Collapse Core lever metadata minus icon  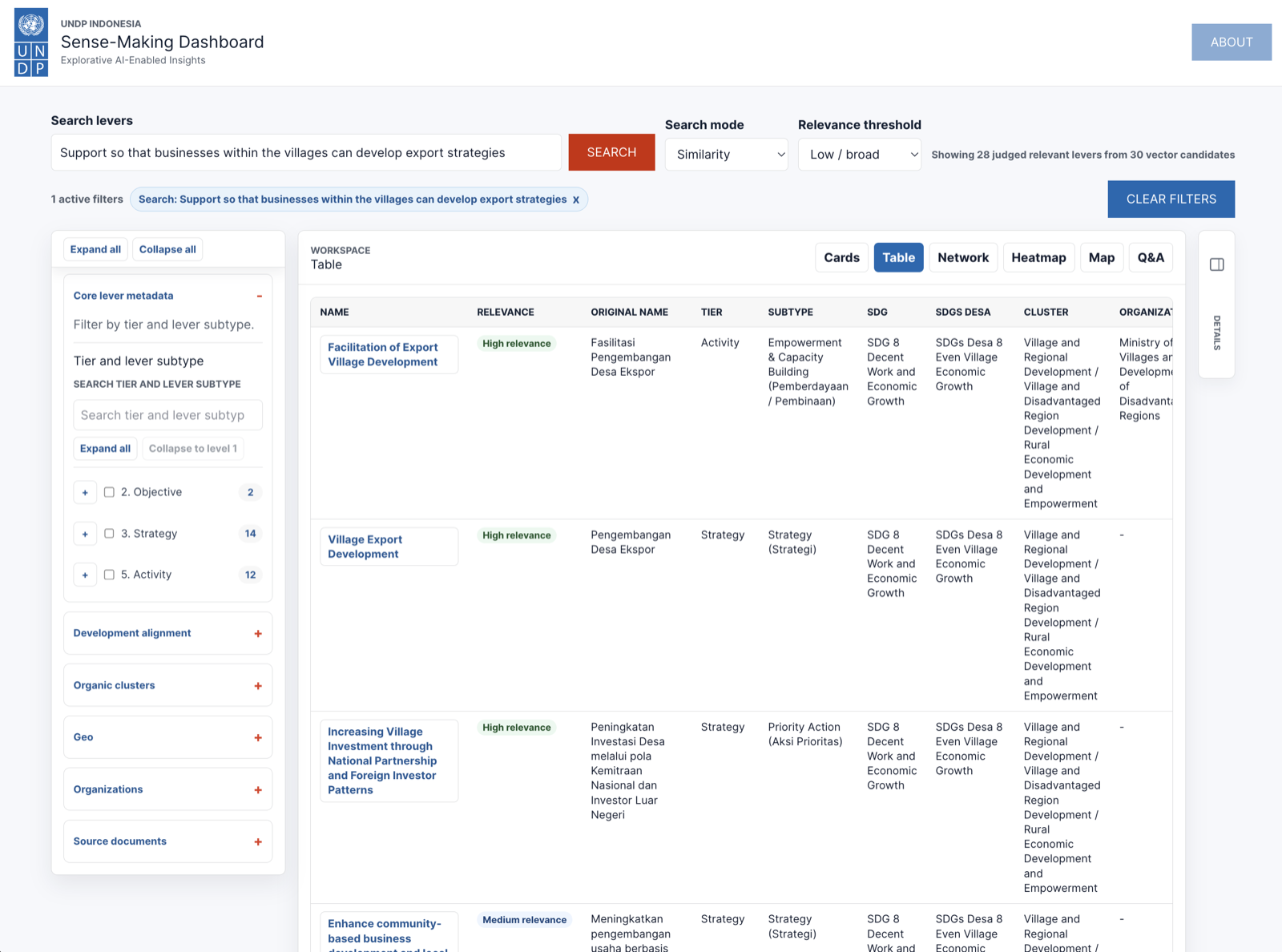pyautogui.click(x=259, y=296)
